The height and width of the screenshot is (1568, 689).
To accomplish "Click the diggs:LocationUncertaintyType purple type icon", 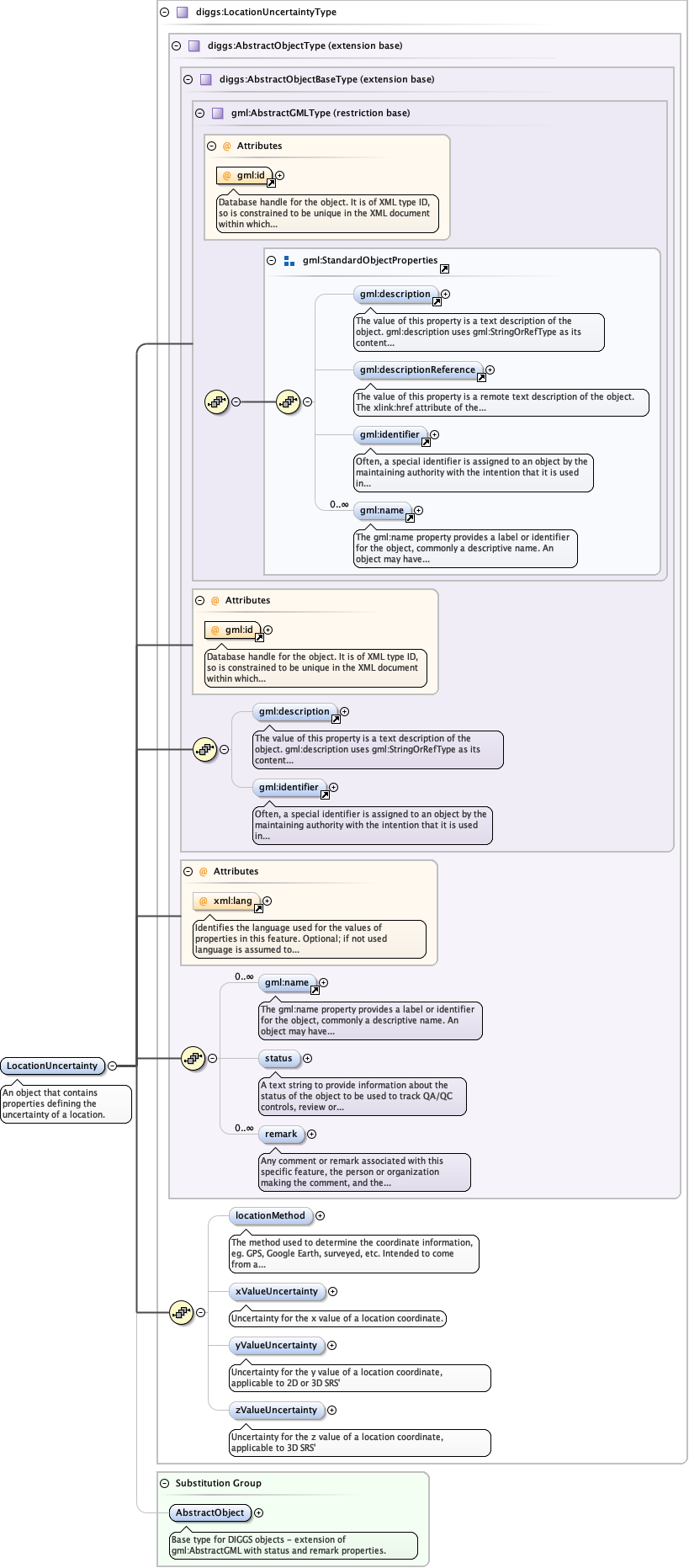I will (x=182, y=13).
